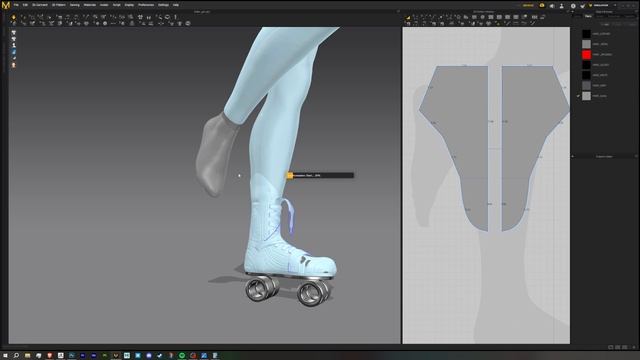Open Windows Start menu
640x360 pixels.
(x=5, y=356)
